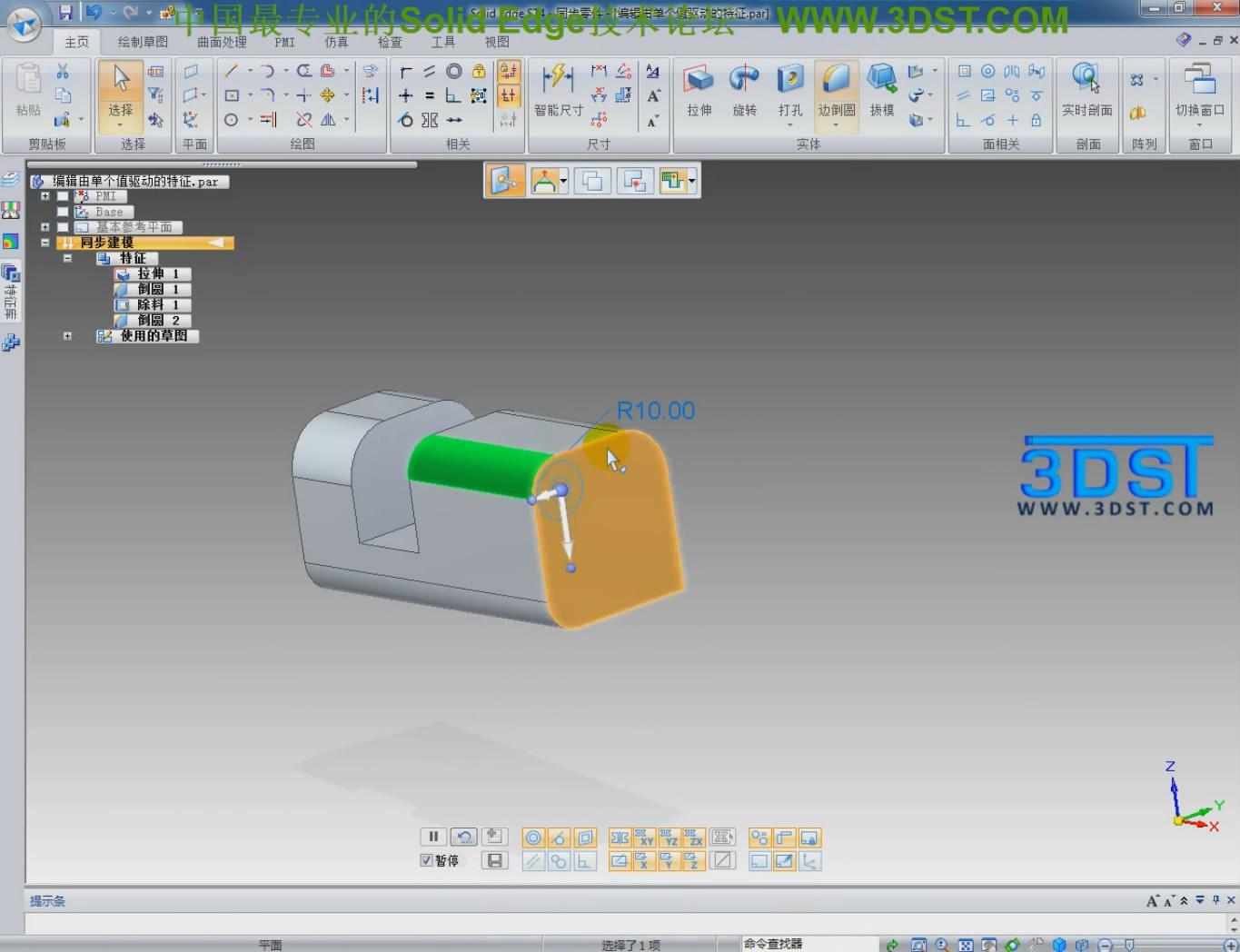Select the Circle drawing tool
Image resolution: width=1240 pixels, height=952 pixels.
pos(232,120)
